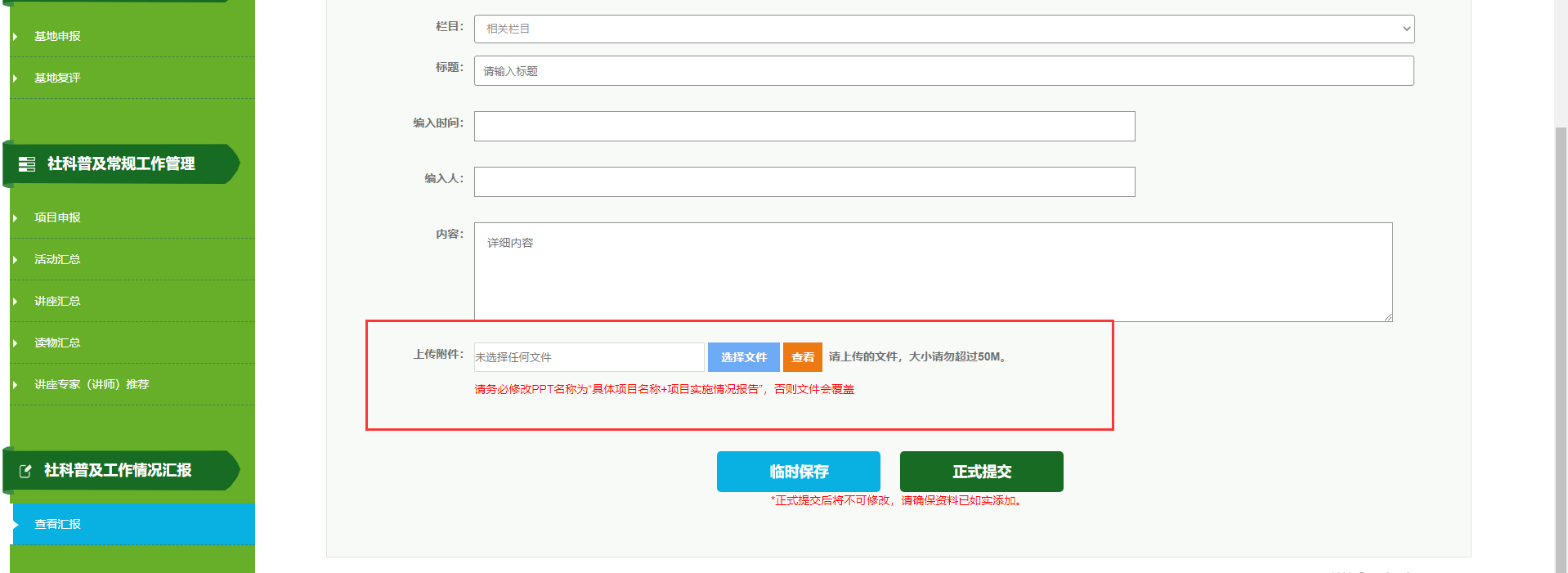1568x573 pixels.
Task: Select 活动汇总 in the sidebar
Action: (x=57, y=260)
